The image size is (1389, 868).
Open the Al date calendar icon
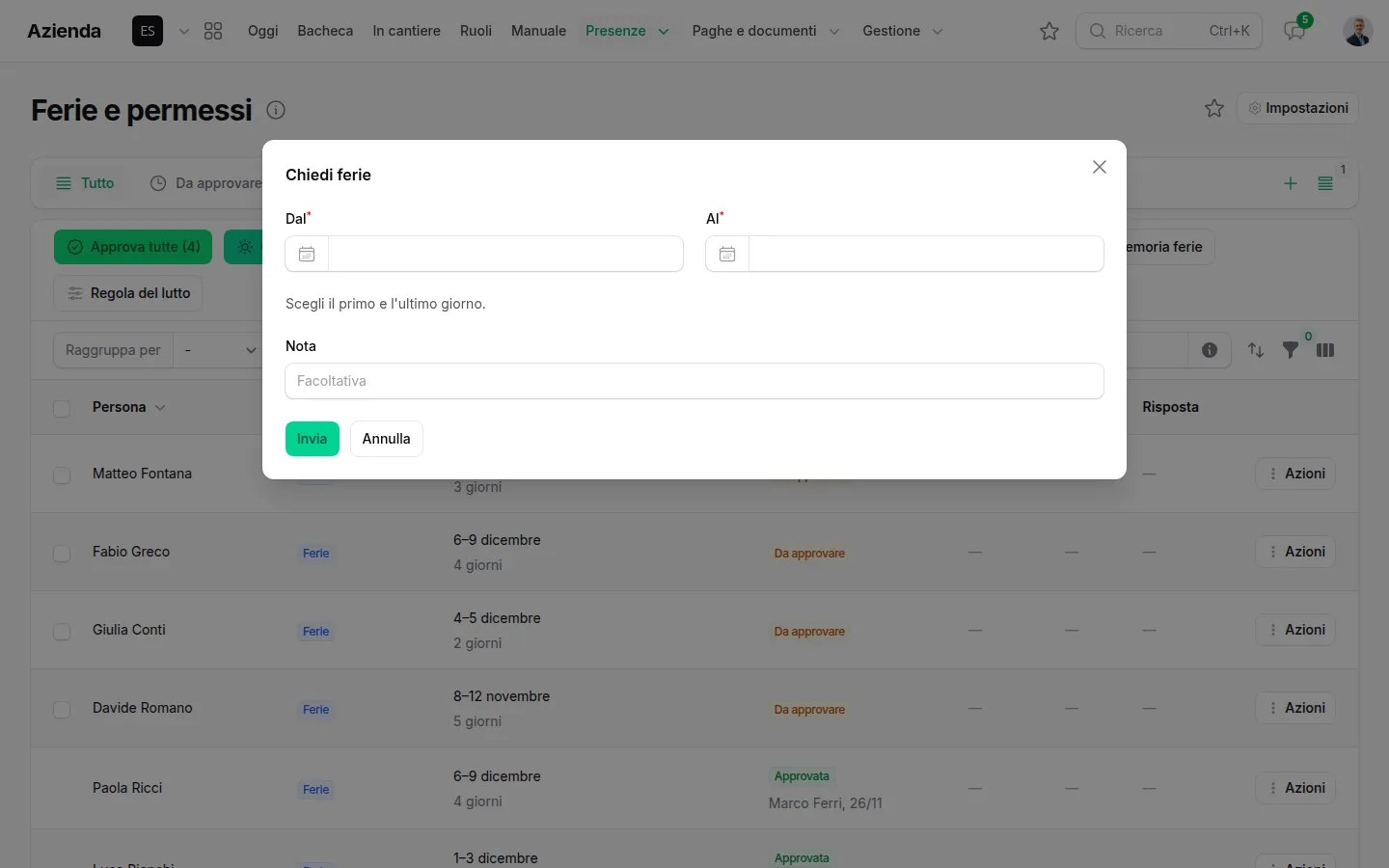pos(727,254)
